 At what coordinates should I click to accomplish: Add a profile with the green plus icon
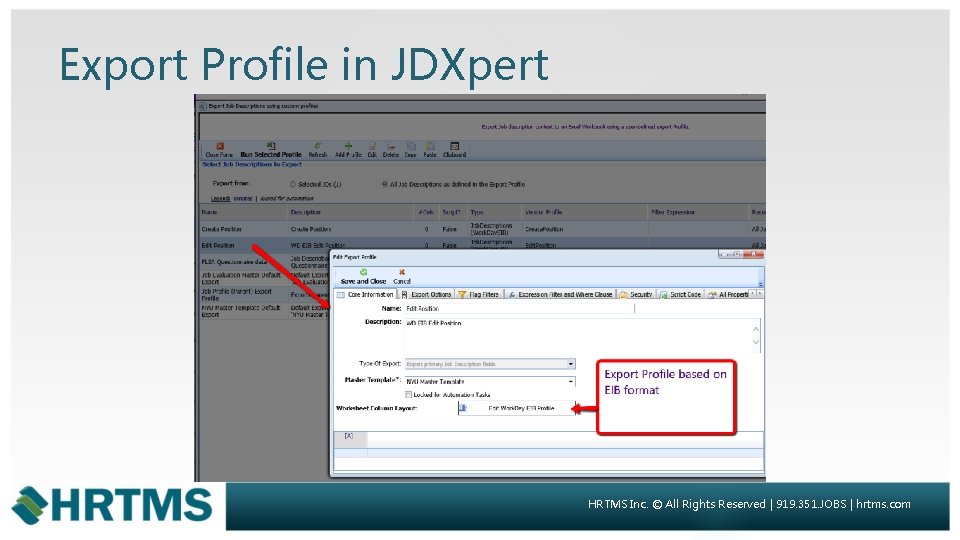(348, 151)
